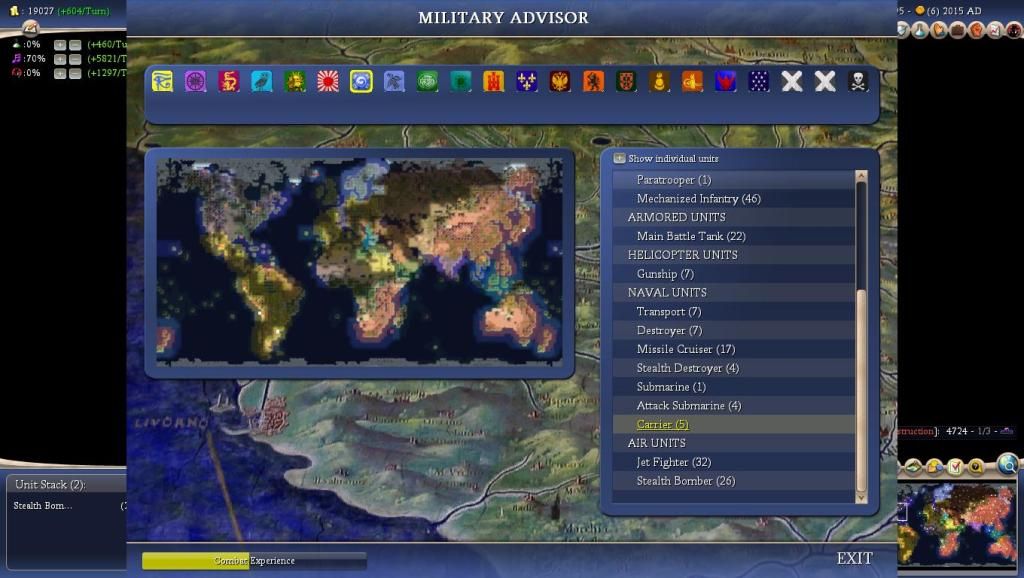1024x578 pixels.
Task: Select the orange elephant civilization flag
Action: 692,82
